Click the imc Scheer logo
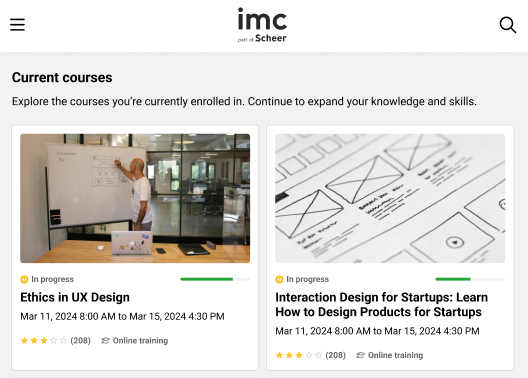 tap(262, 25)
